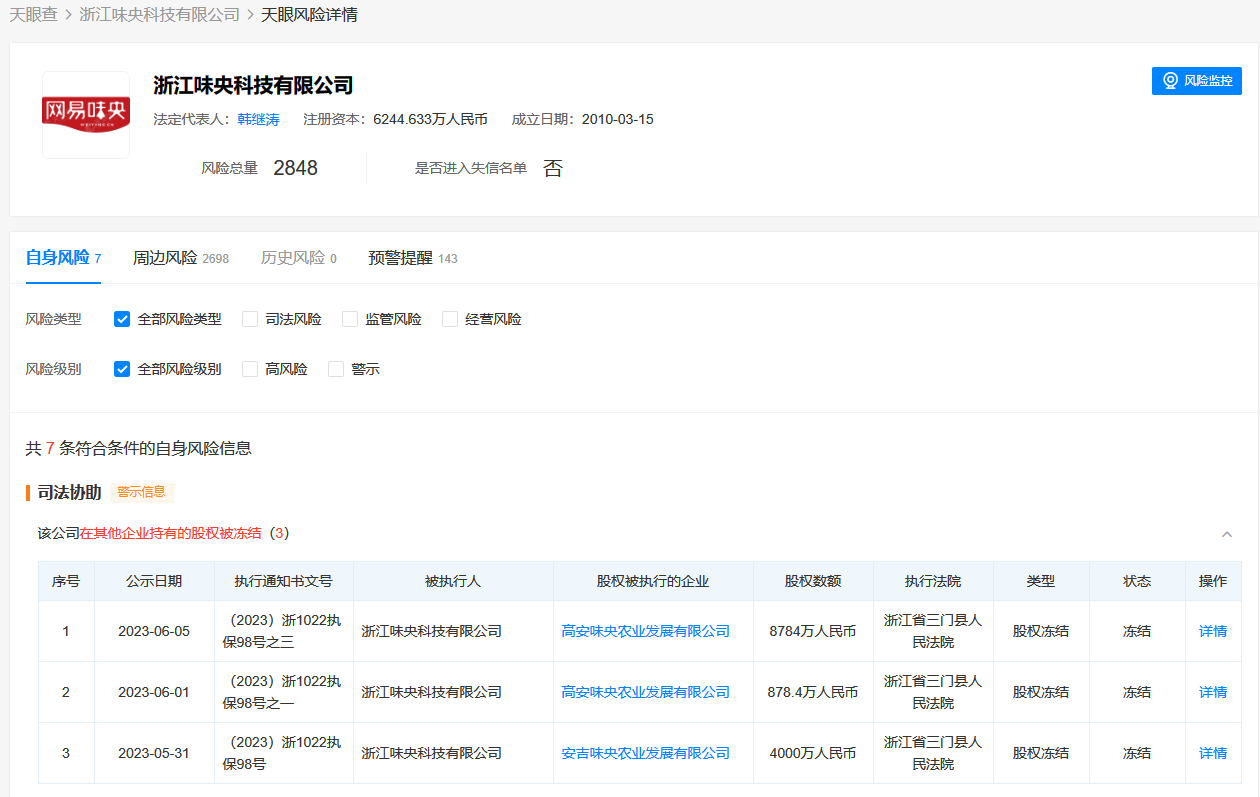
Task: Toggle the 全部风险级别 checkbox
Action: click(x=122, y=369)
